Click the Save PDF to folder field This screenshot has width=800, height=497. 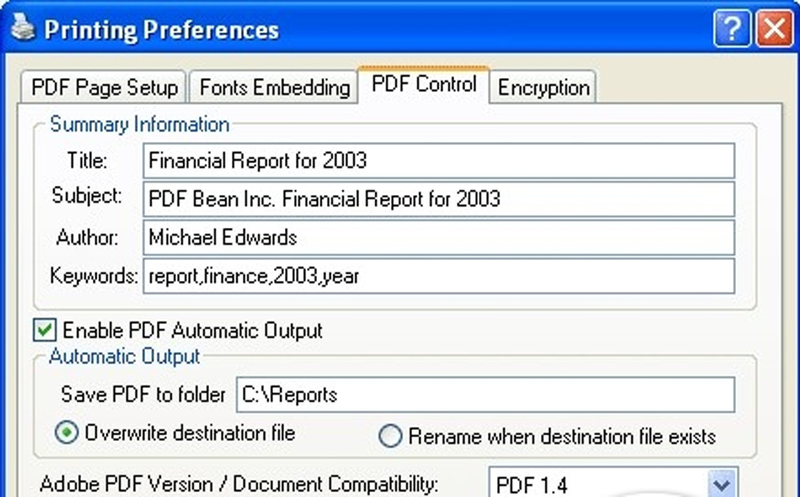[486, 394]
